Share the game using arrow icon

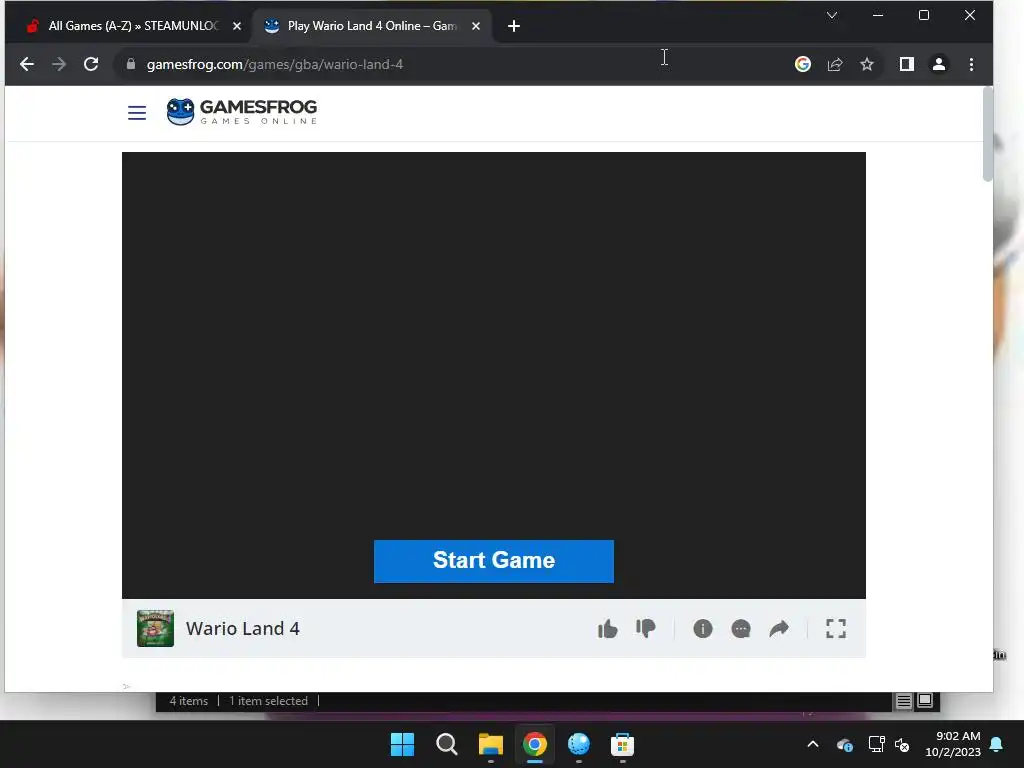tap(778, 628)
